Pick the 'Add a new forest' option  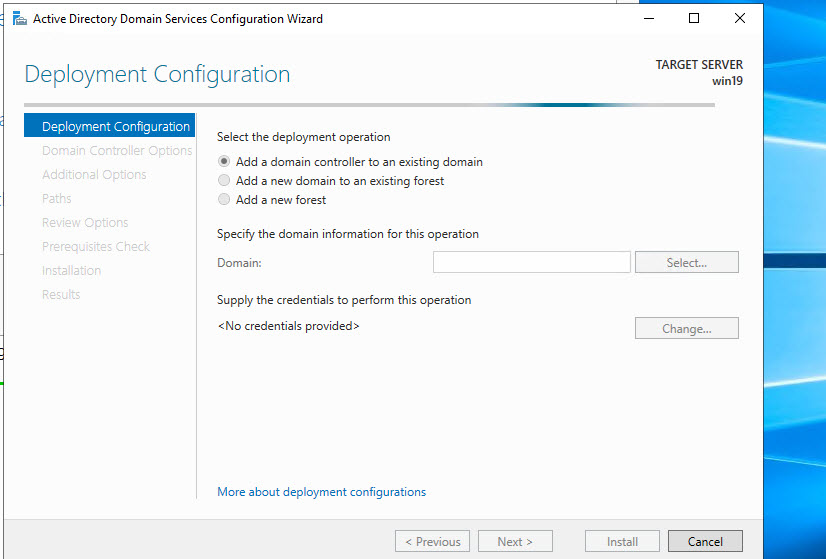(225, 200)
